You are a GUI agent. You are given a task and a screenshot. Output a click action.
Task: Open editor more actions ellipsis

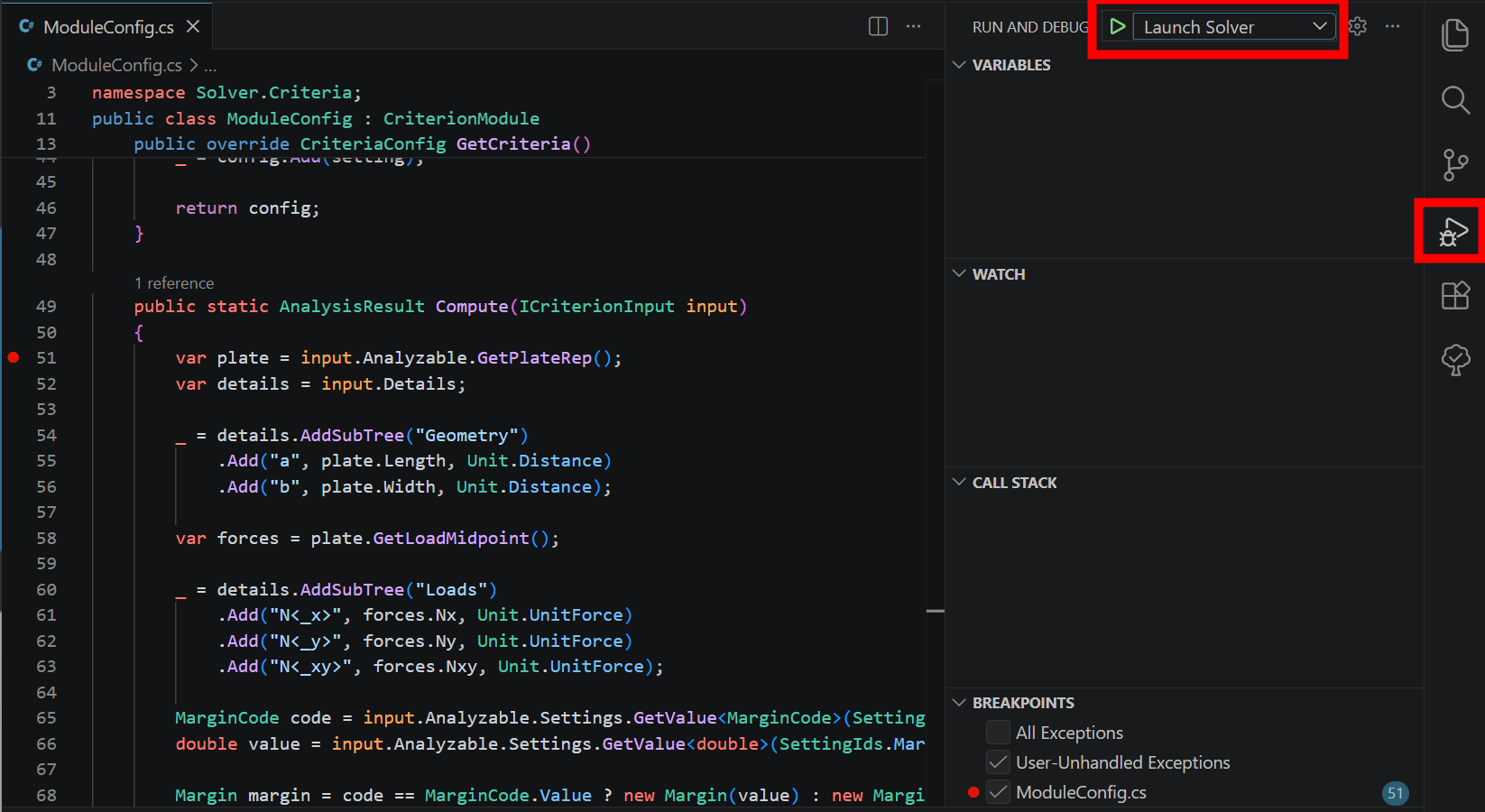(x=913, y=26)
